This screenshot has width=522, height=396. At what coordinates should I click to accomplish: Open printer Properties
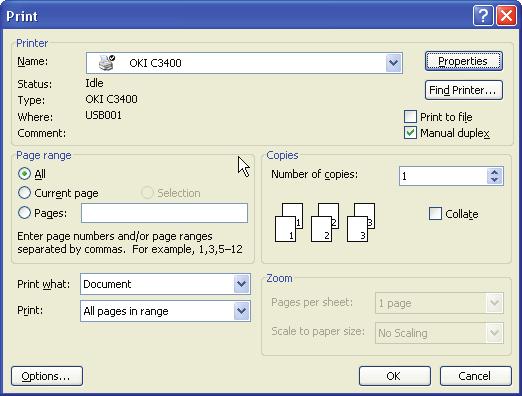point(464,61)
